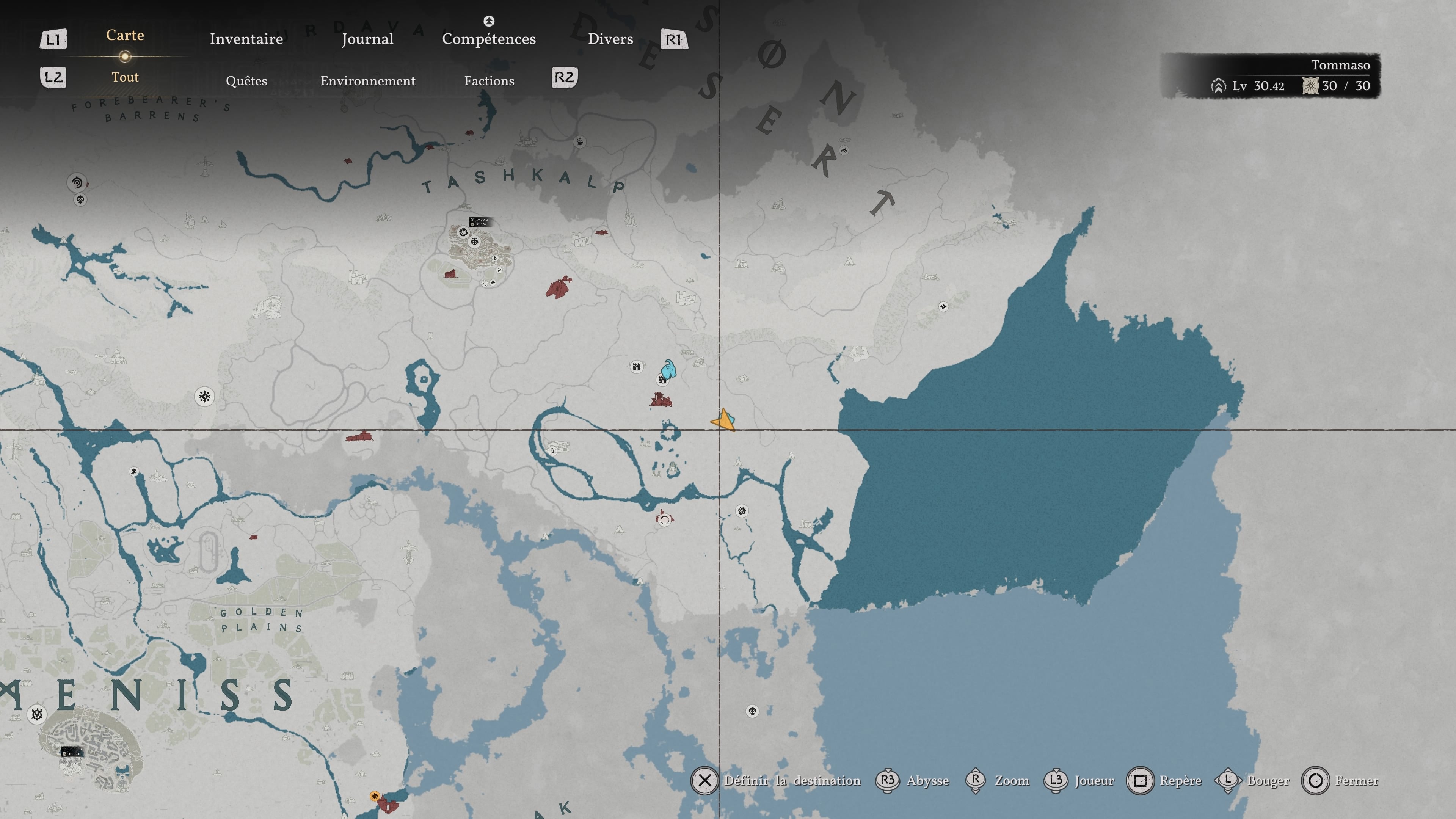Click the Zoom prompt

pyautogui.click(x=1012, y=781)
